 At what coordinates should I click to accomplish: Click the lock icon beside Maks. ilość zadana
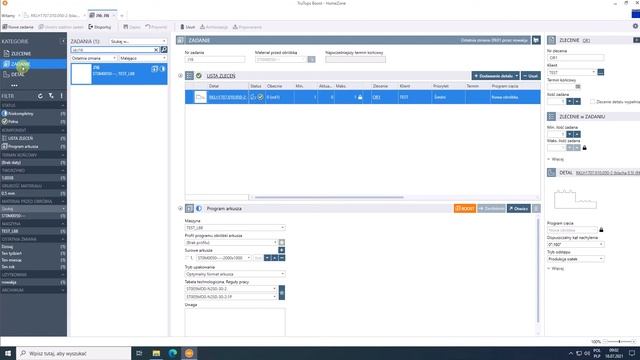coord(584,148)
